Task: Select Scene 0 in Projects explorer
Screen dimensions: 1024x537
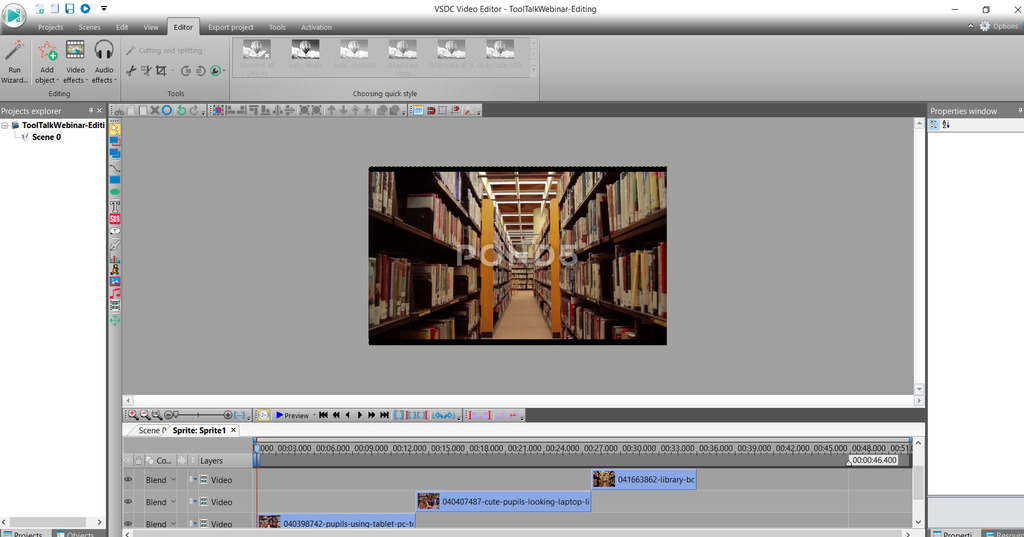Action: tap(46, 137)
